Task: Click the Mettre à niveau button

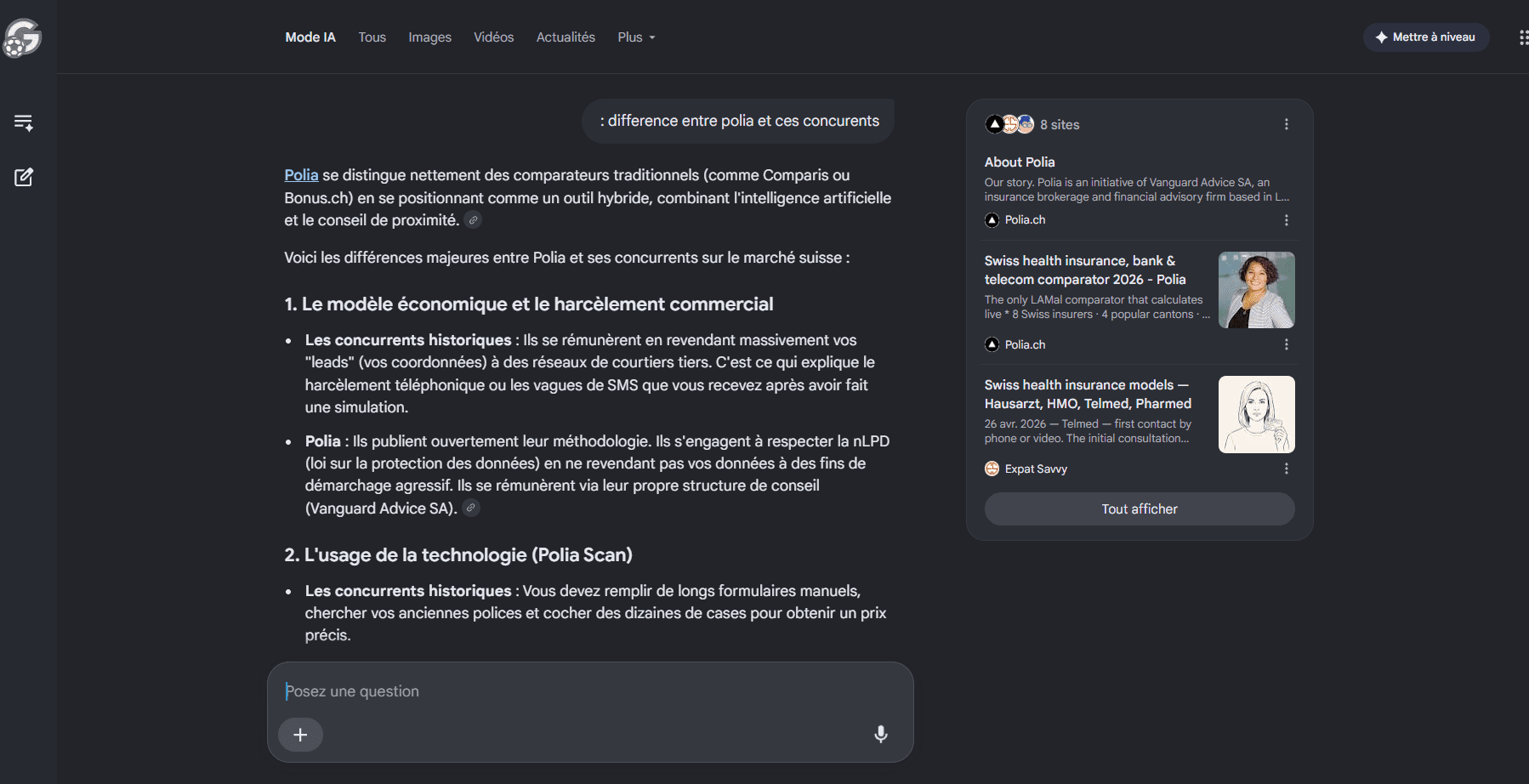Action: (1426, 37)
